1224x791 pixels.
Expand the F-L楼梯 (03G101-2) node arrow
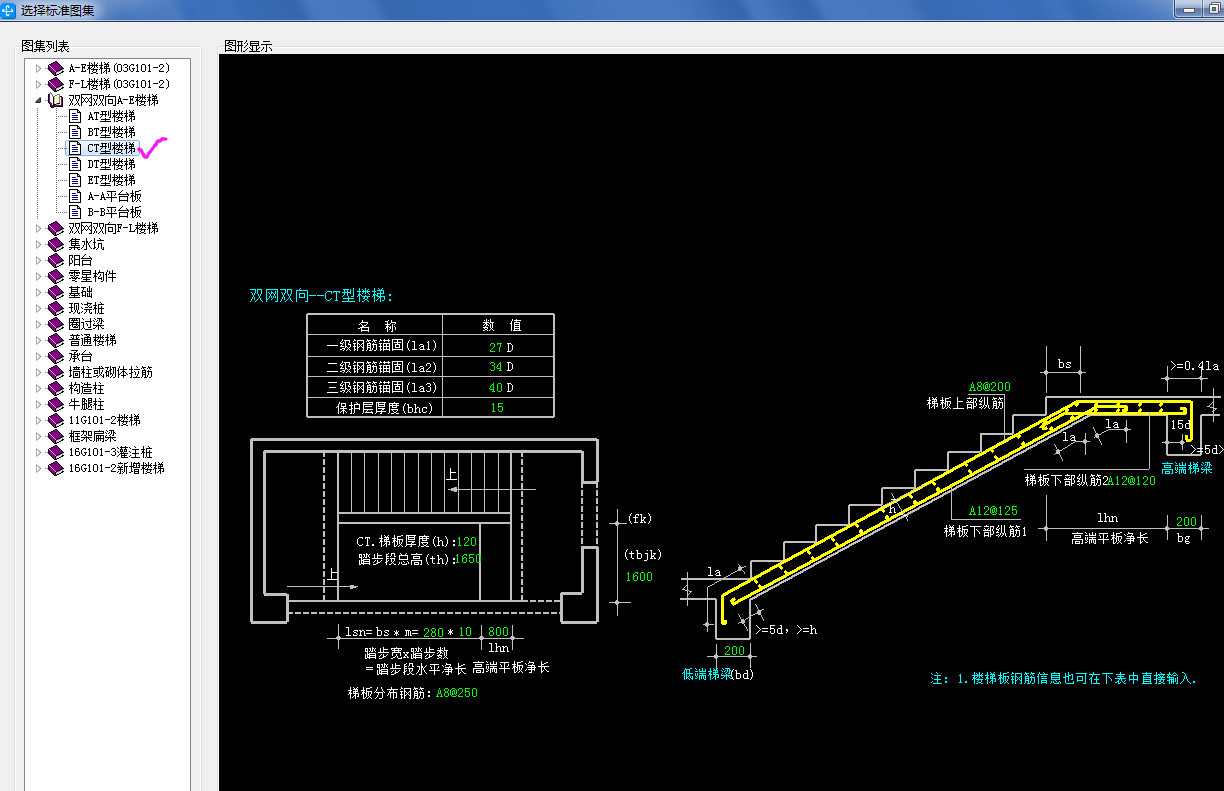point(39,84)
